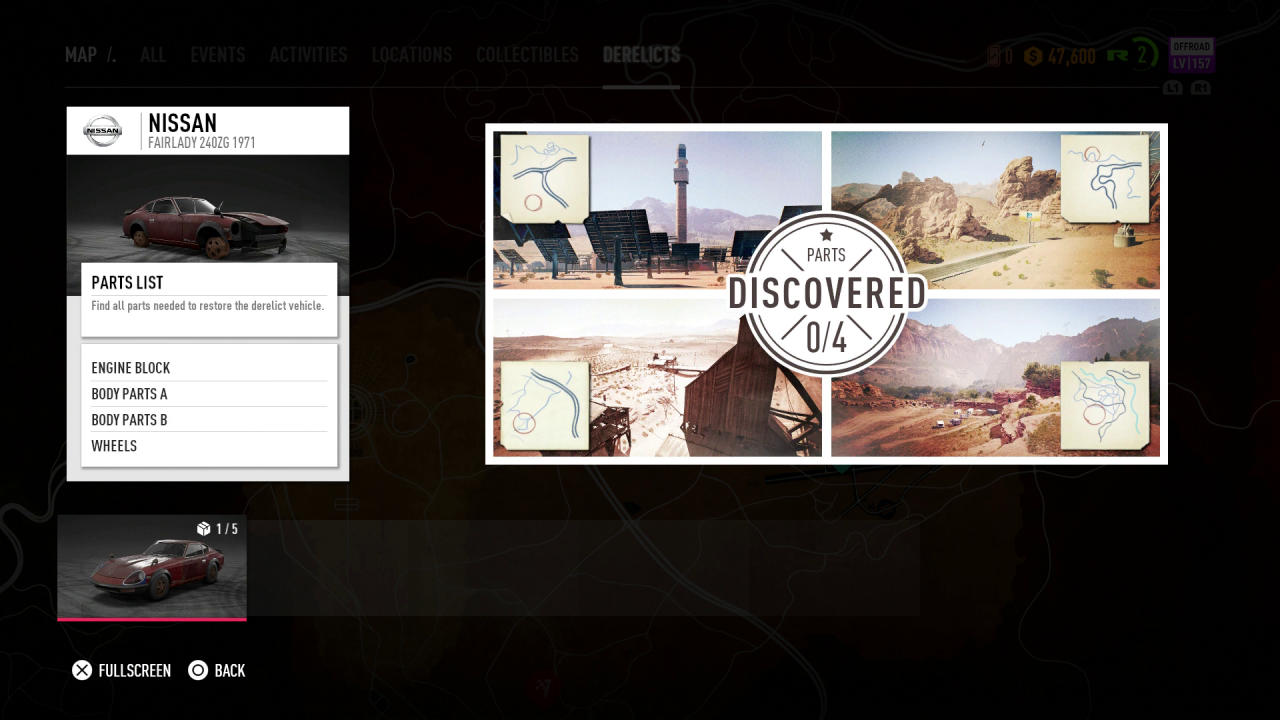The image size is (1280, 720).
Task: Switch to the COLLECTIBLES tab
Action: click(x=527, y=55)
